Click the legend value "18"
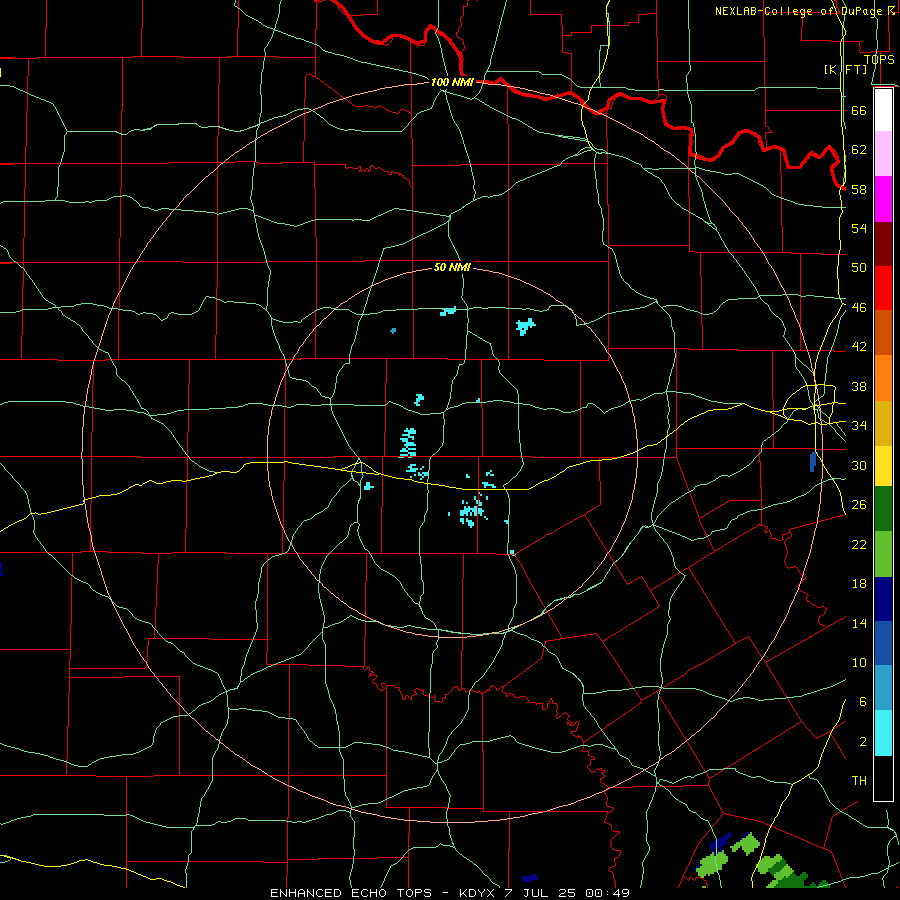 pos(859,584)
